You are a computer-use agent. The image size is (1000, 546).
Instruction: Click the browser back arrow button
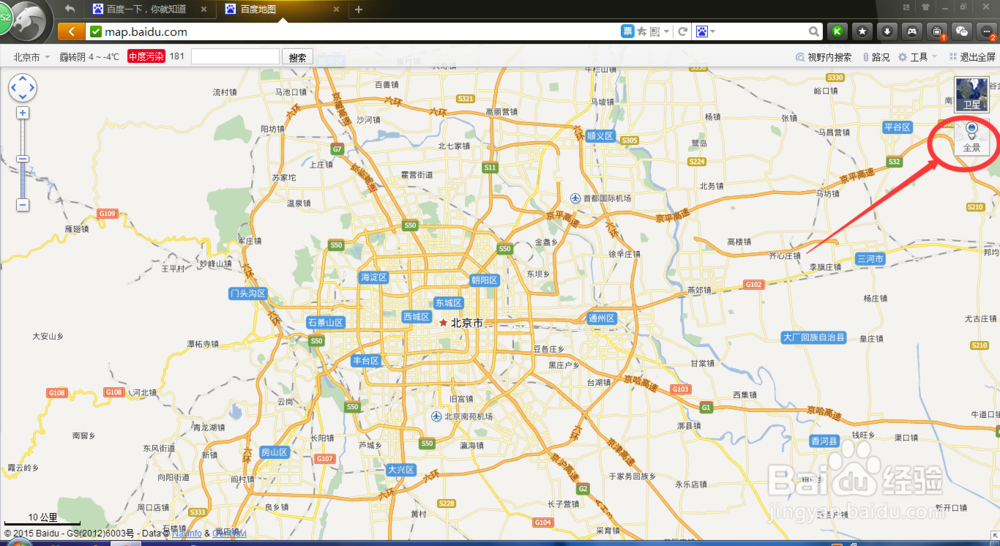tap(71, 31)
